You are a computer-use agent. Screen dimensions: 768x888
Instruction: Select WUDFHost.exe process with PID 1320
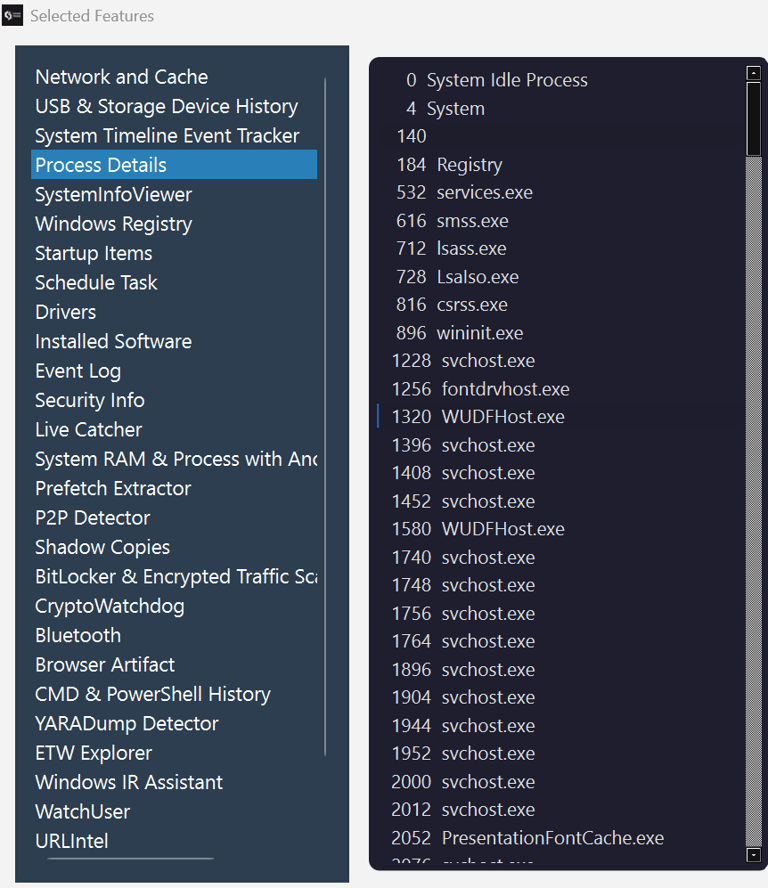click(x=502, y=417)
